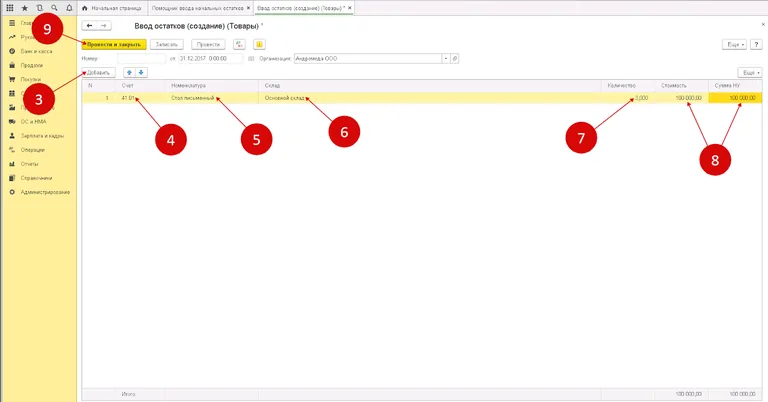Open the help question mark button
Viewport: 768px width, 402px height.
pos(757,44)
